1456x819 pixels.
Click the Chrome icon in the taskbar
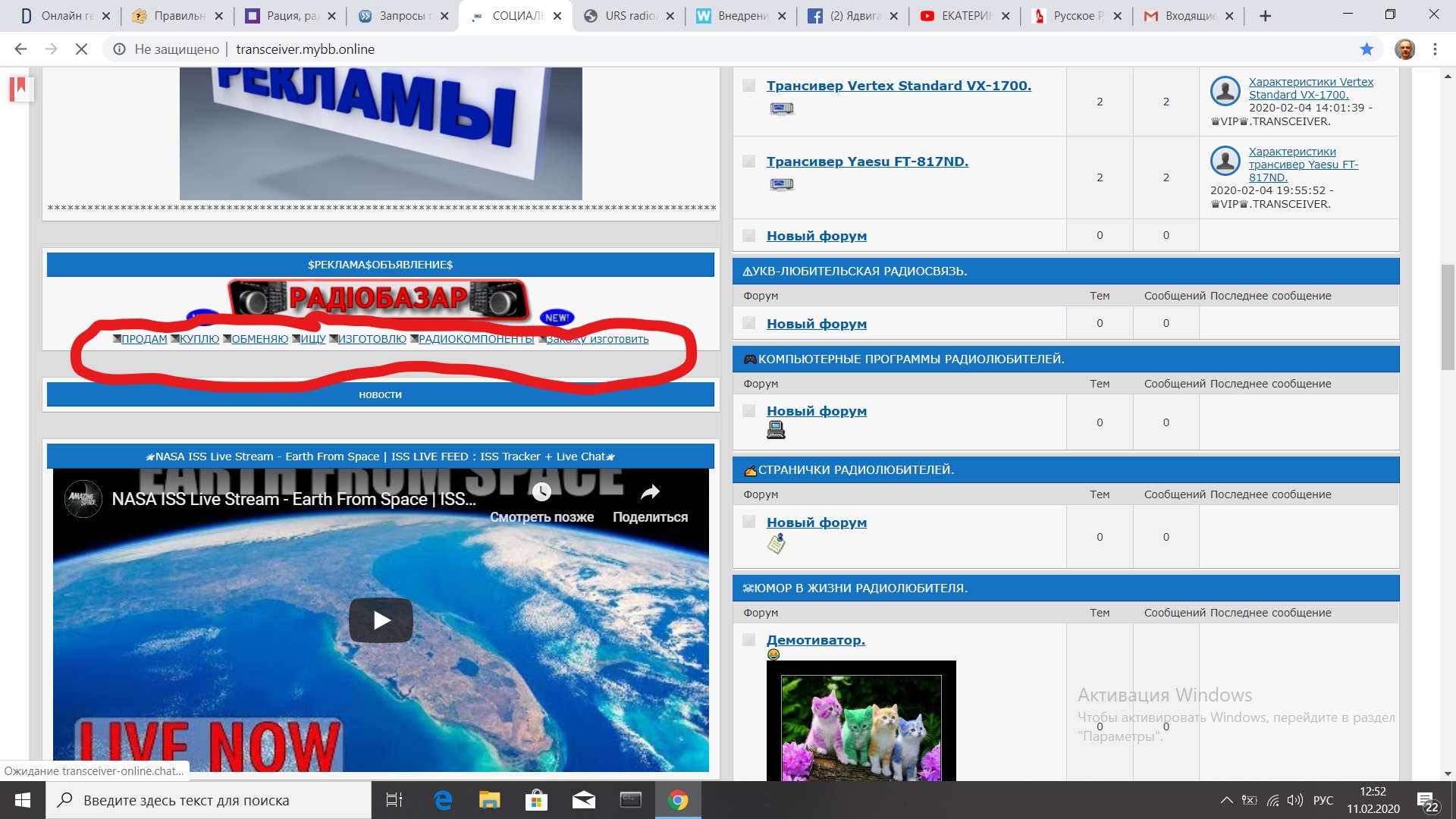coord(678,800)
